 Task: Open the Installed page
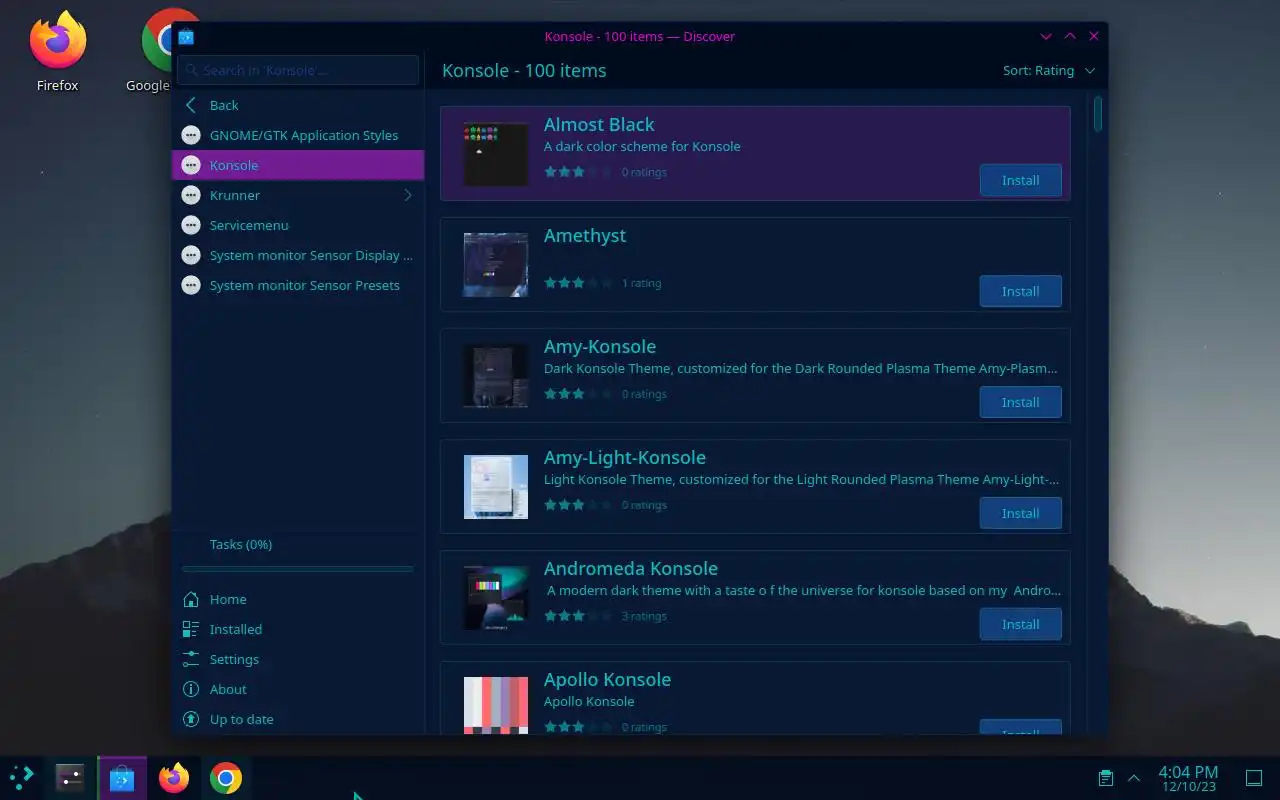point(298,629)
